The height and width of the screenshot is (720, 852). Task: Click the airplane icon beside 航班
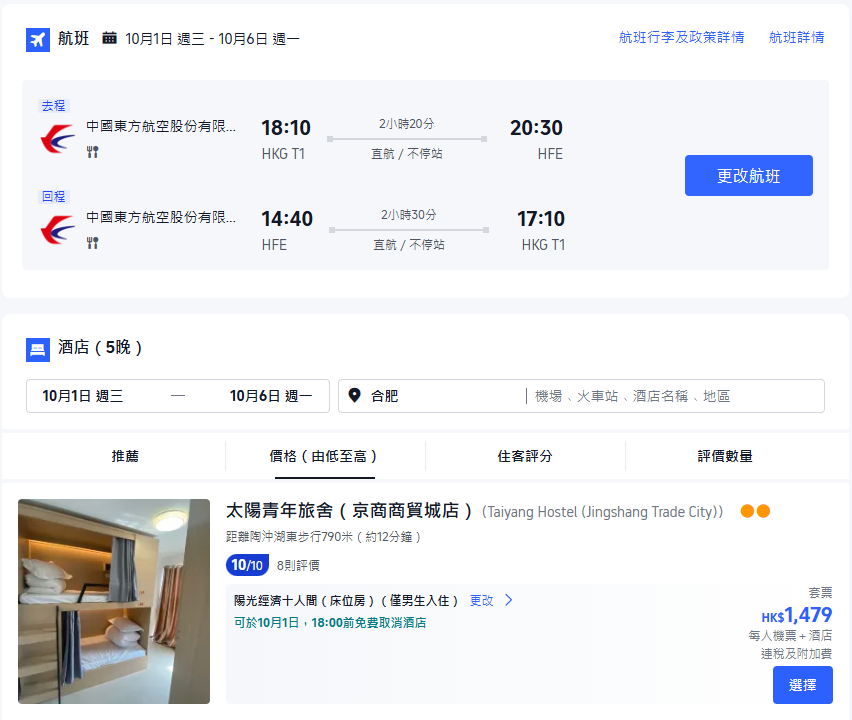point(37,40)
